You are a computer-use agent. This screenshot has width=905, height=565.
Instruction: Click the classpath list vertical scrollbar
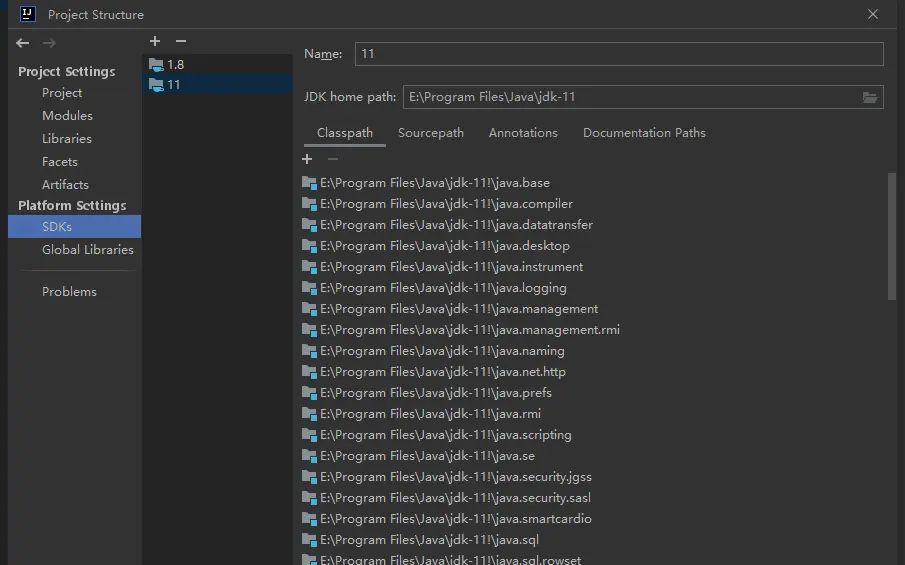892,236
